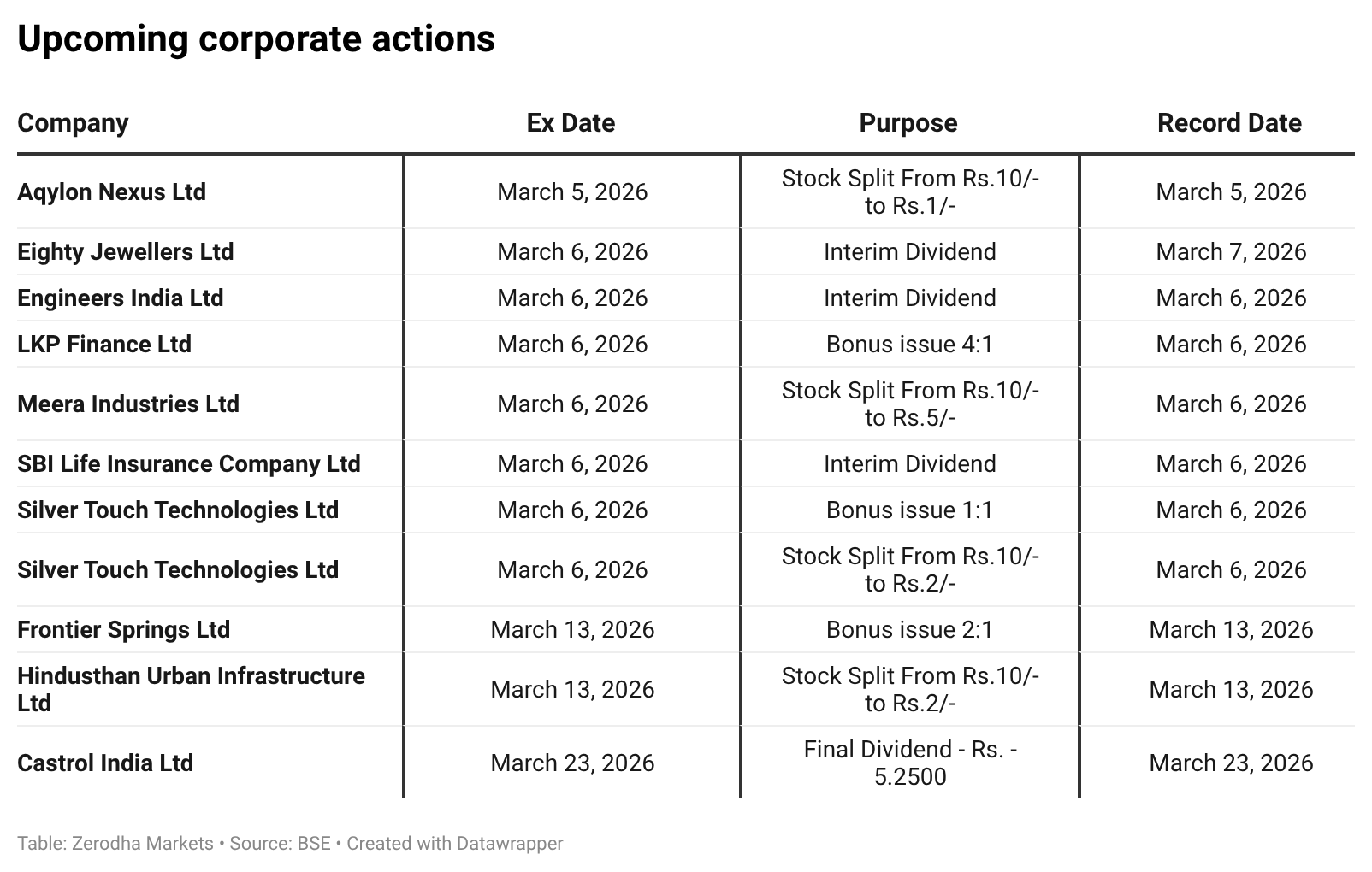Click the Source: BSE footer text
The height and width of the screenshot is (872, 1372).
280,843
